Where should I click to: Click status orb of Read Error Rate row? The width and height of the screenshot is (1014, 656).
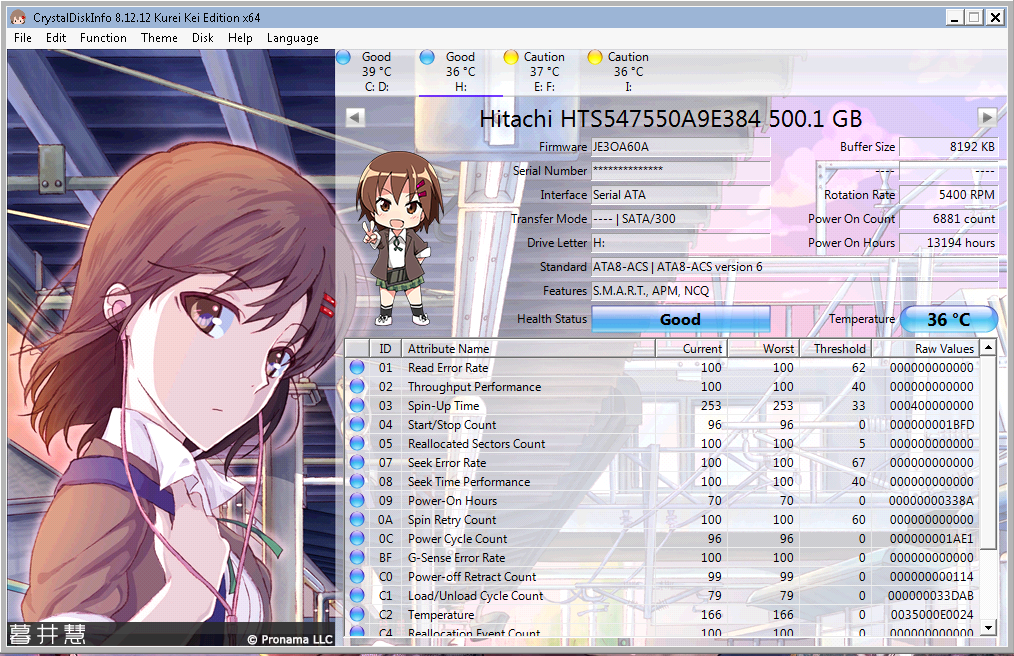(x=357, y=367)
